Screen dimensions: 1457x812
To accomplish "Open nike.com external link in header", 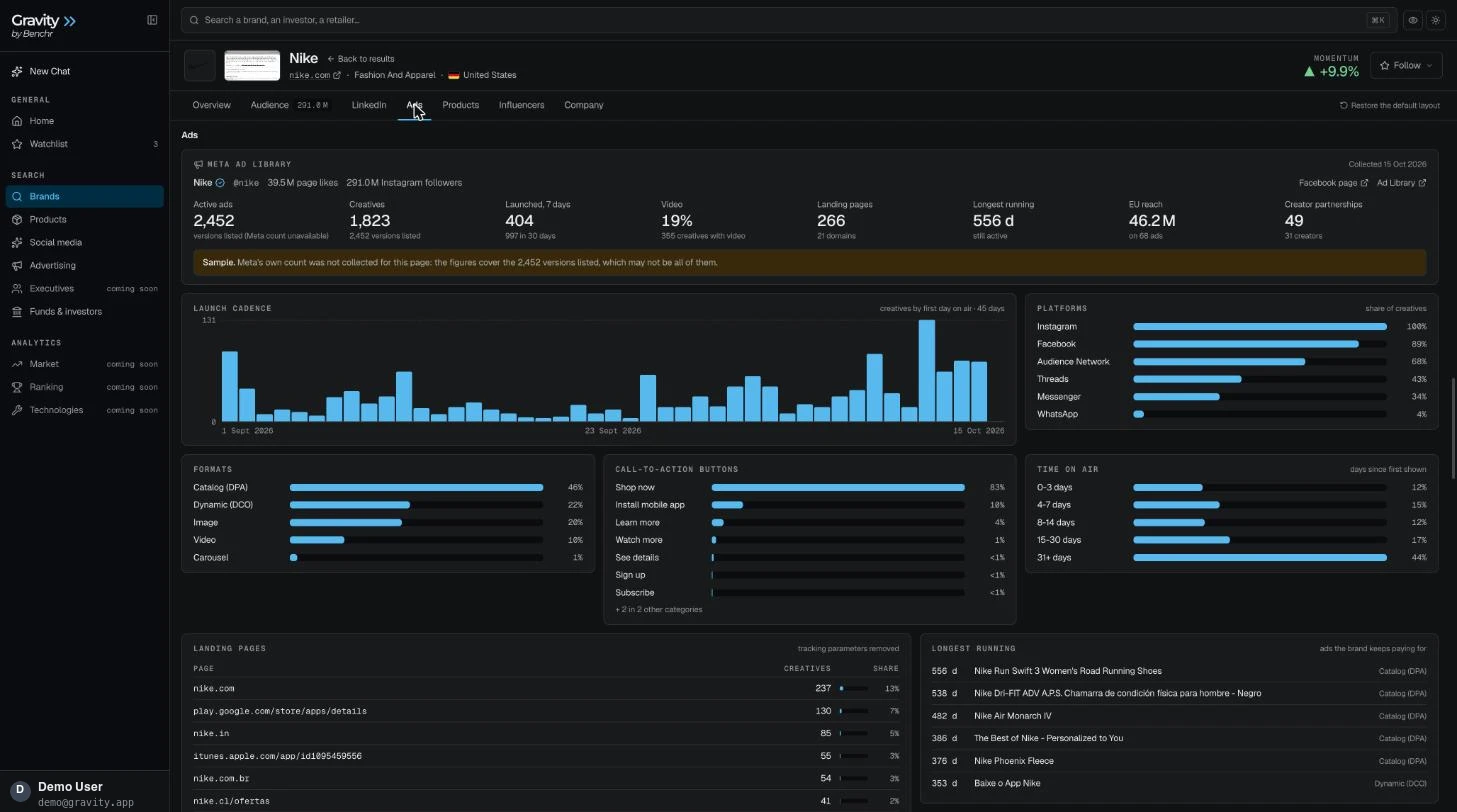I will tap(315, 75).
